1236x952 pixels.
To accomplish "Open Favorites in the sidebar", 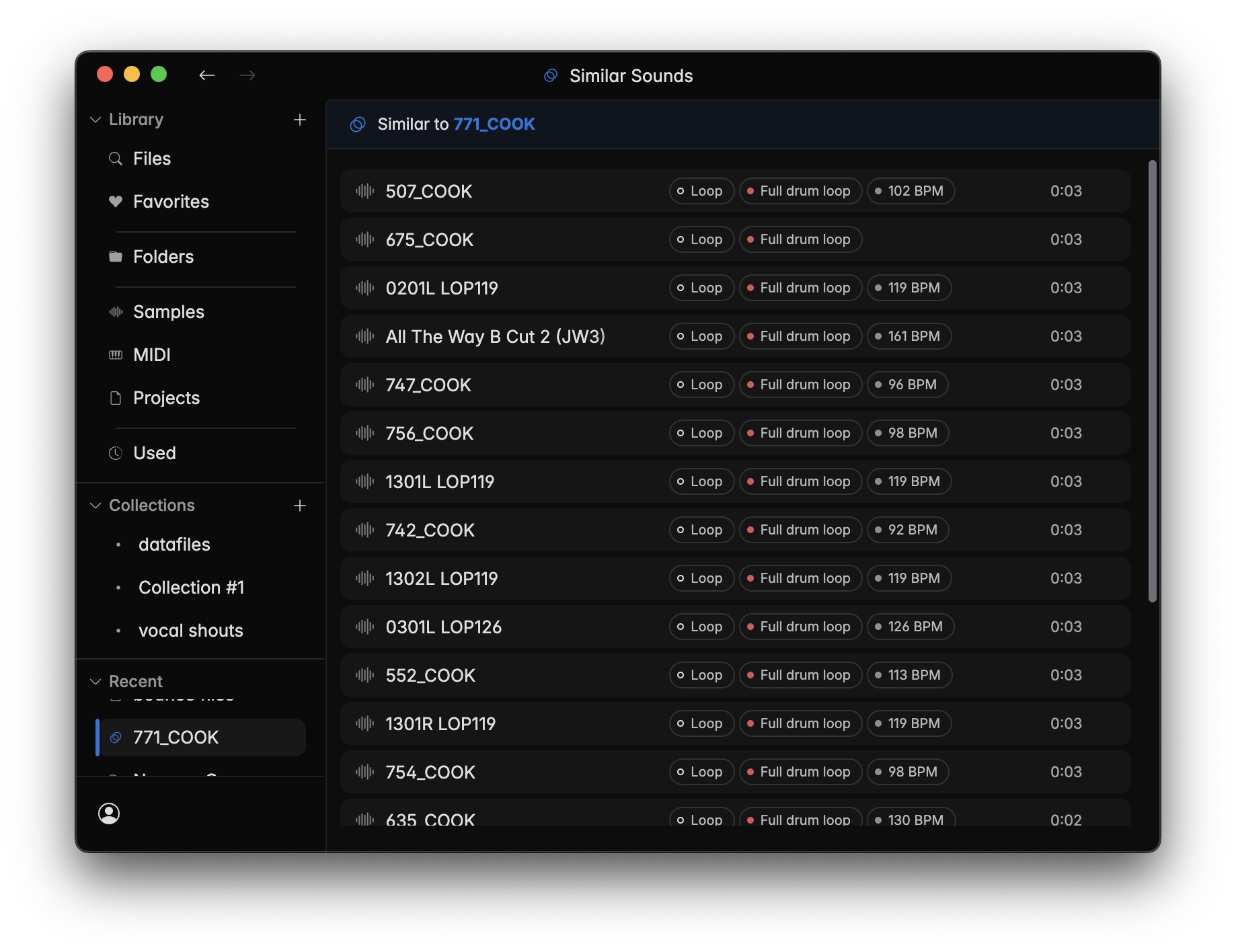I will [171, 202].
